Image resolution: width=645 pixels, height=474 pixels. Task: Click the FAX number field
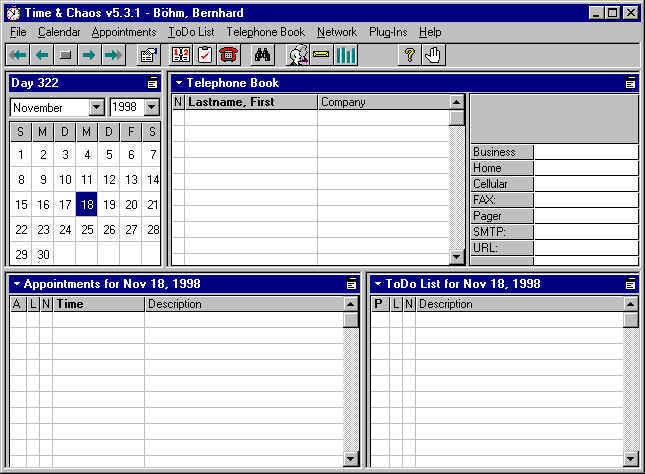[x=586, y=200]
